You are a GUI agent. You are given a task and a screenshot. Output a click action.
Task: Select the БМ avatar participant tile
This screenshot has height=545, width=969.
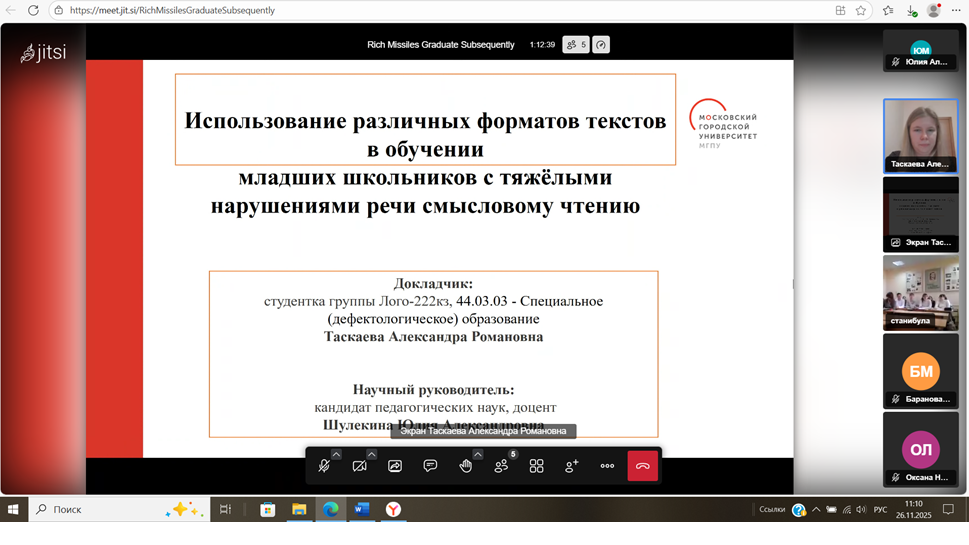920,371
